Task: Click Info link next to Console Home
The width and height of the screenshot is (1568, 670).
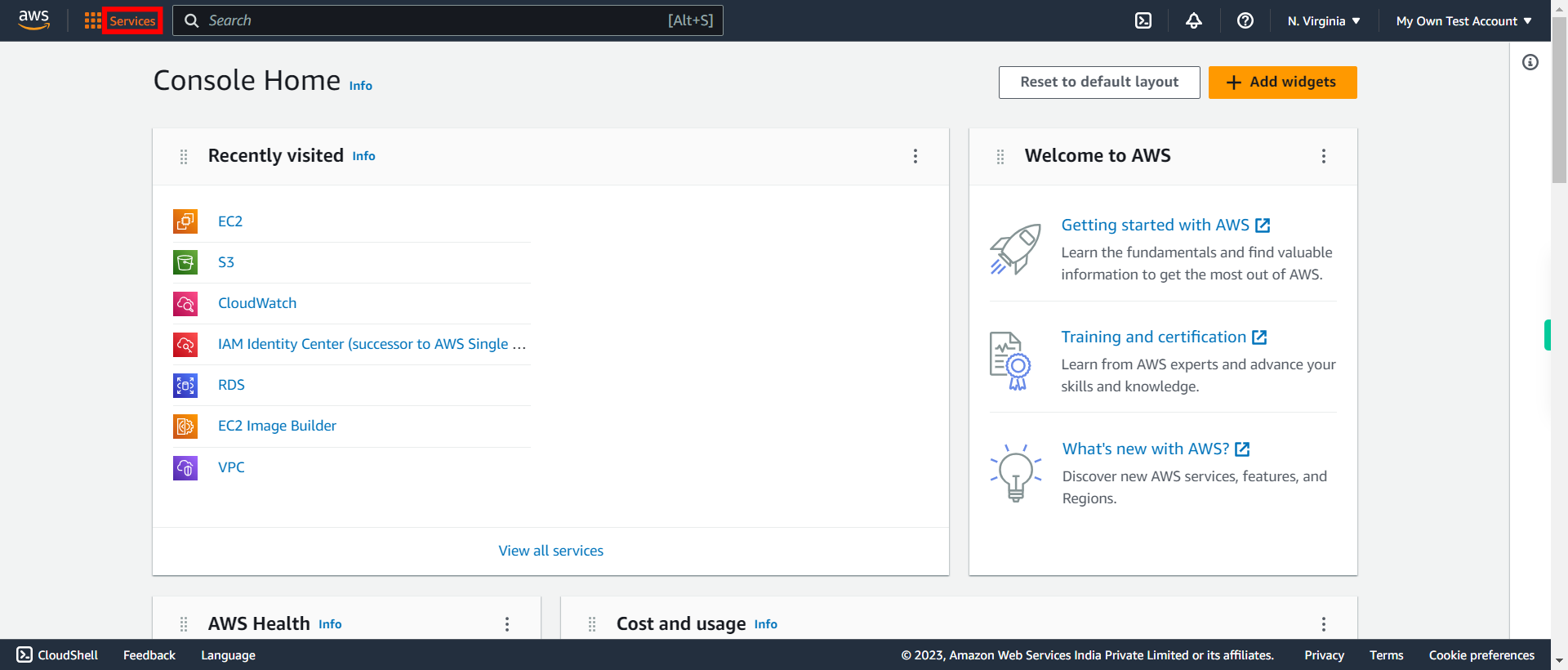Action: [360, 86]
